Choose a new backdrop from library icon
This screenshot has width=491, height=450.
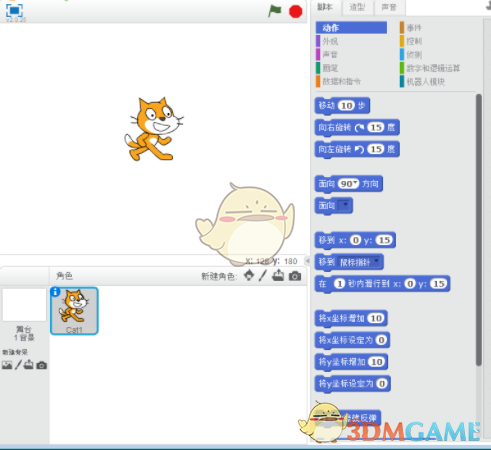click(x=7, y=365)
